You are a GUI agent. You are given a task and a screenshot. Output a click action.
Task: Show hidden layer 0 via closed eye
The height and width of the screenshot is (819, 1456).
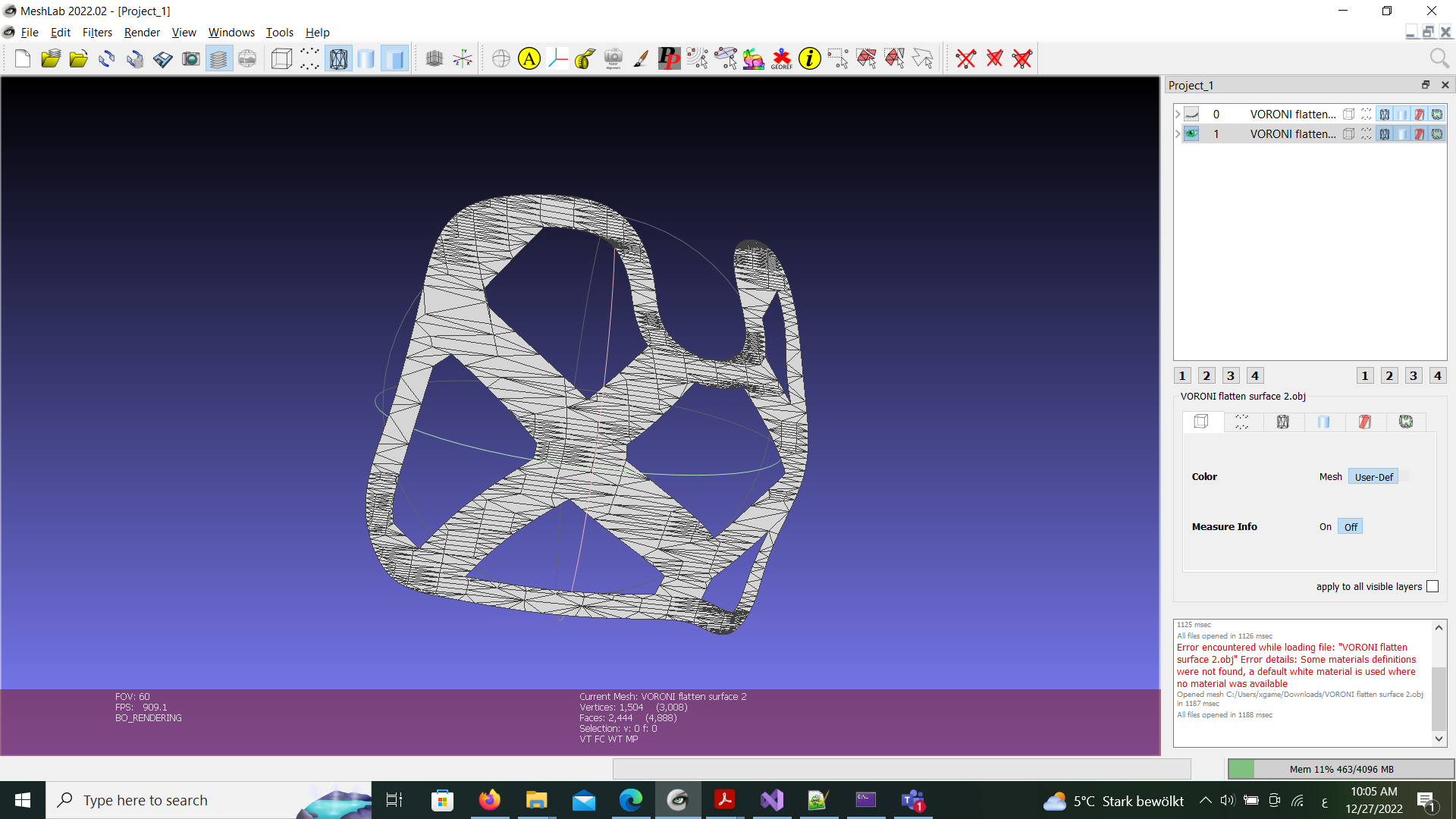click(x=1191, y=114)
